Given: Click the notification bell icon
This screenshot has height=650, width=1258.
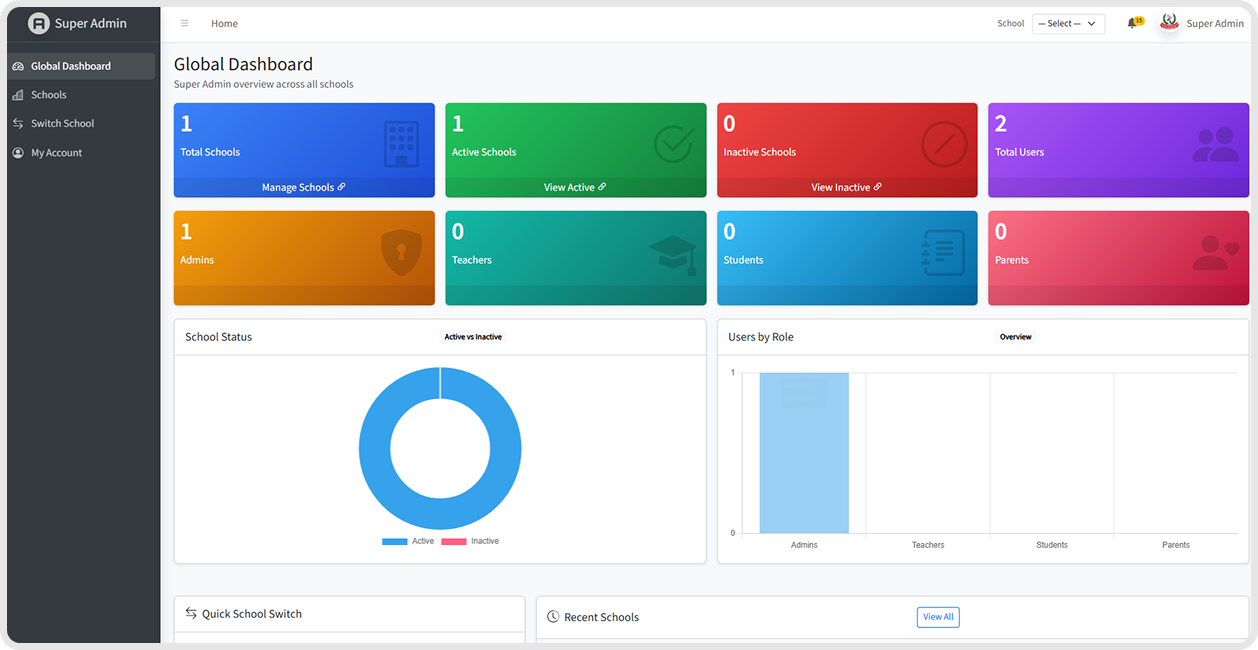Looking at the screenshot, I should click(1132, 24).
